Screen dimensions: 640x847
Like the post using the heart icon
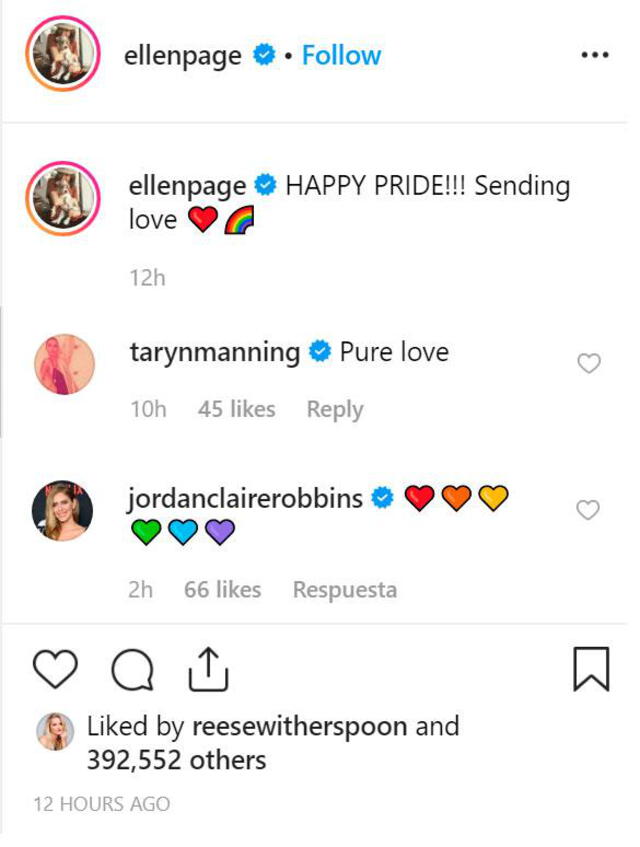(58, 668)
